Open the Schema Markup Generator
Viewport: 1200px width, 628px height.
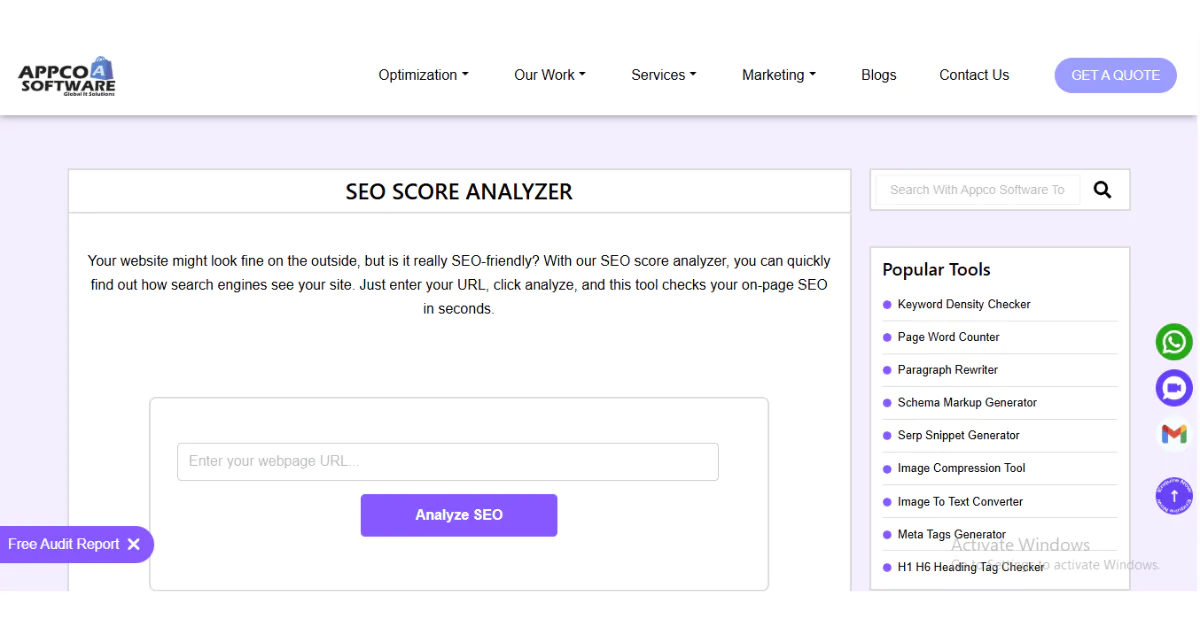pyautogui.click(x=967, y=402)
